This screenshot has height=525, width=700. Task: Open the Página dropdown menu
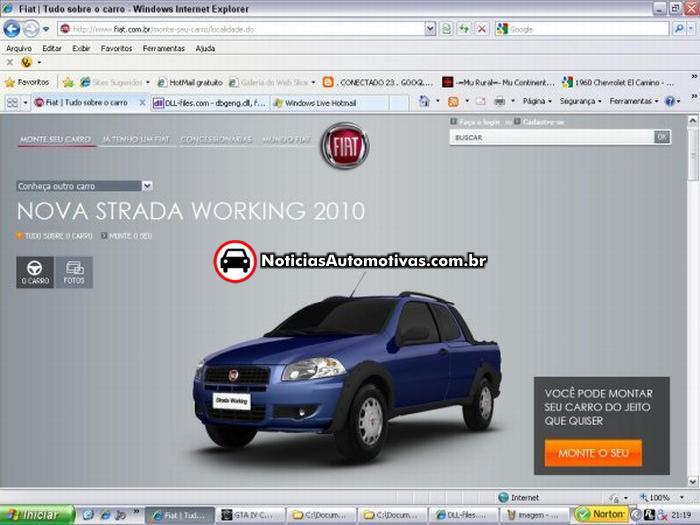pos(537,101)
